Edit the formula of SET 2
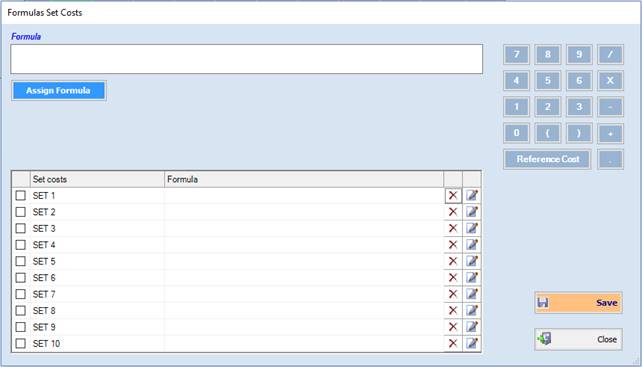The image size is (642, 367). (472, 212)
